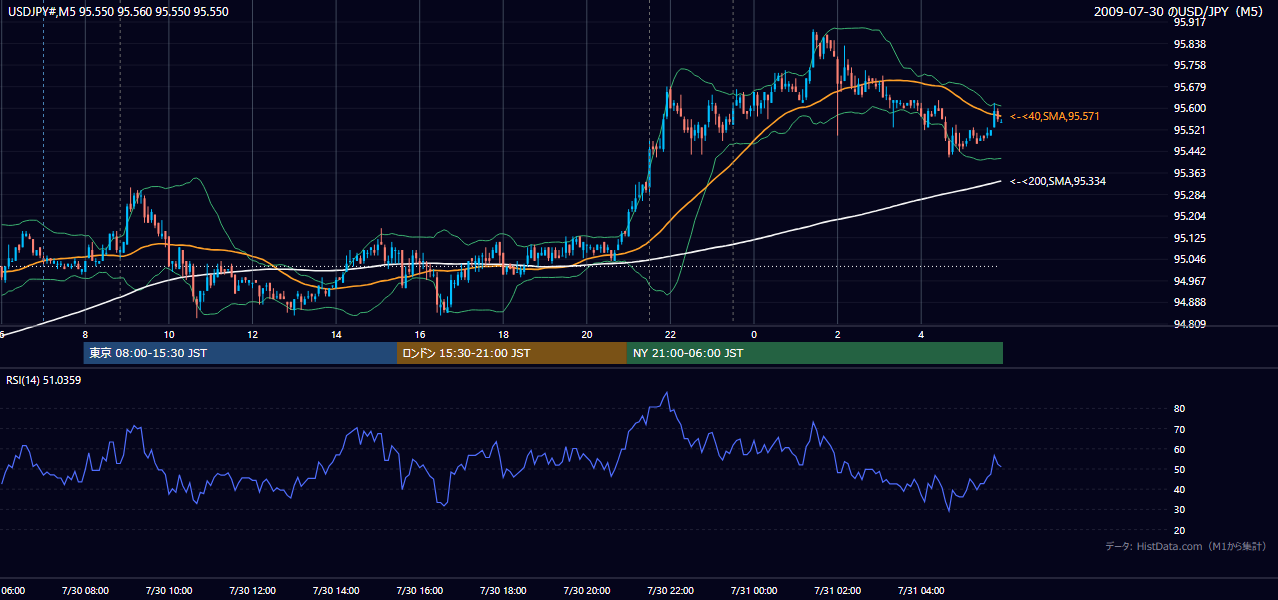Click the 7/30 20:00 time axis label
The height and width of the screenshot is (600, 1278).
coord(587,591)
